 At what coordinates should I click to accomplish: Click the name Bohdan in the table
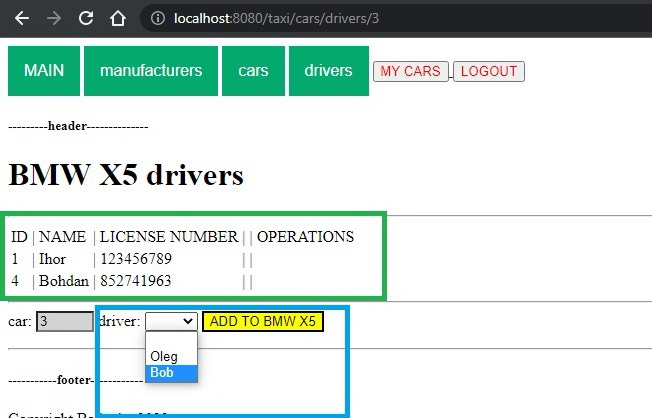tap(64, 281)
